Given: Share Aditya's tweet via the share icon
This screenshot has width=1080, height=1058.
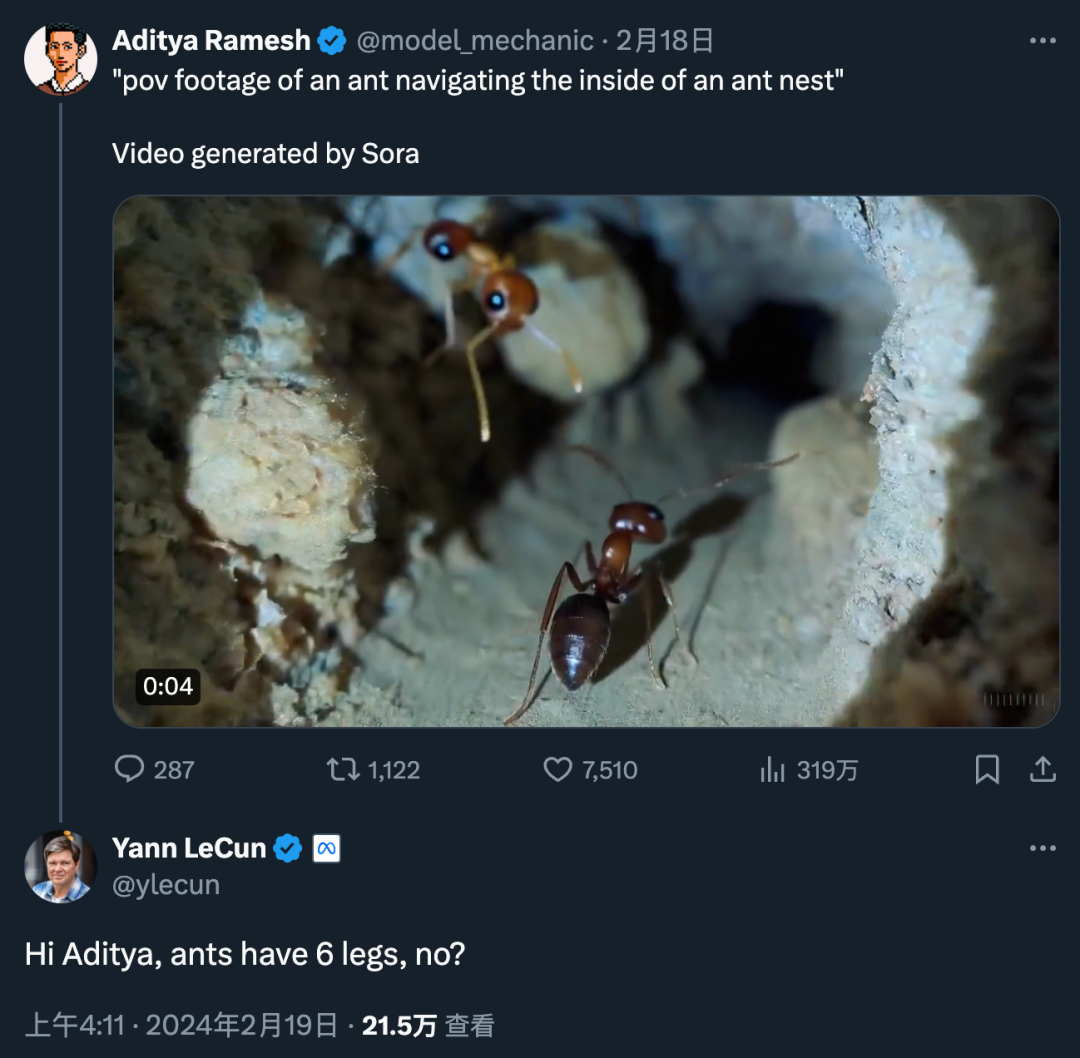Looking at the screenshot, I should 1041,769.
